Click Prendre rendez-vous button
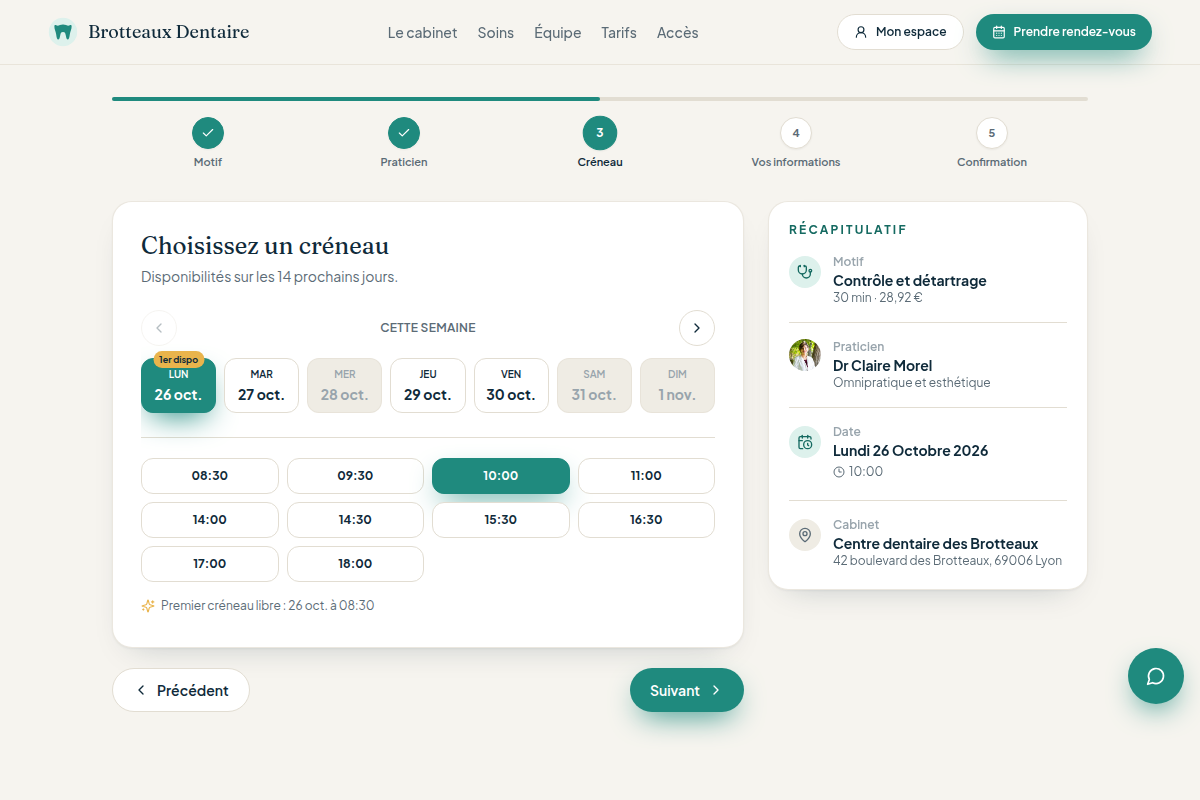The height and width of the screenshot is (800, 1200). (x=1064, y=32)
